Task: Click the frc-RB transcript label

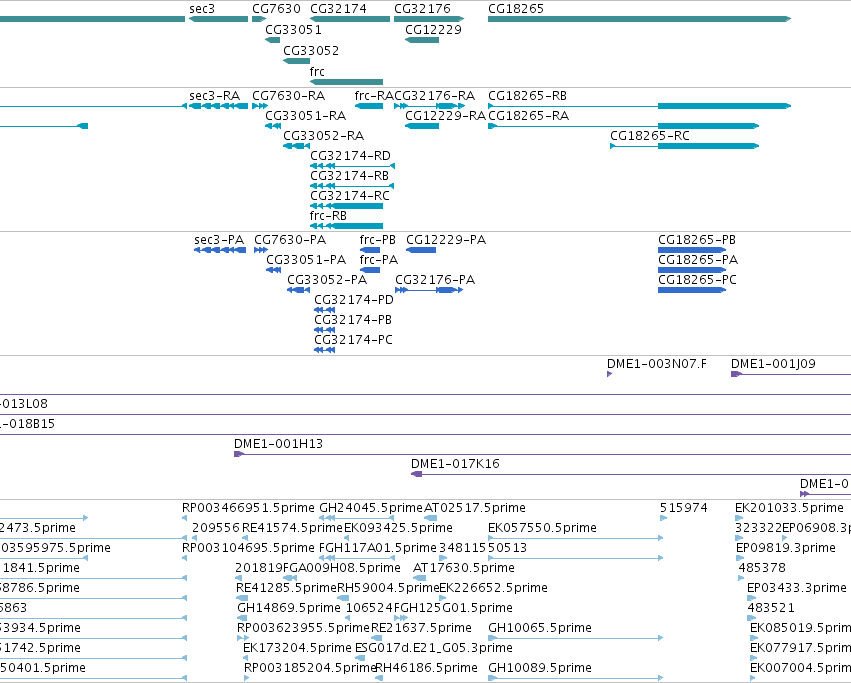Action: pyautogui.click(x=328, y=216)
